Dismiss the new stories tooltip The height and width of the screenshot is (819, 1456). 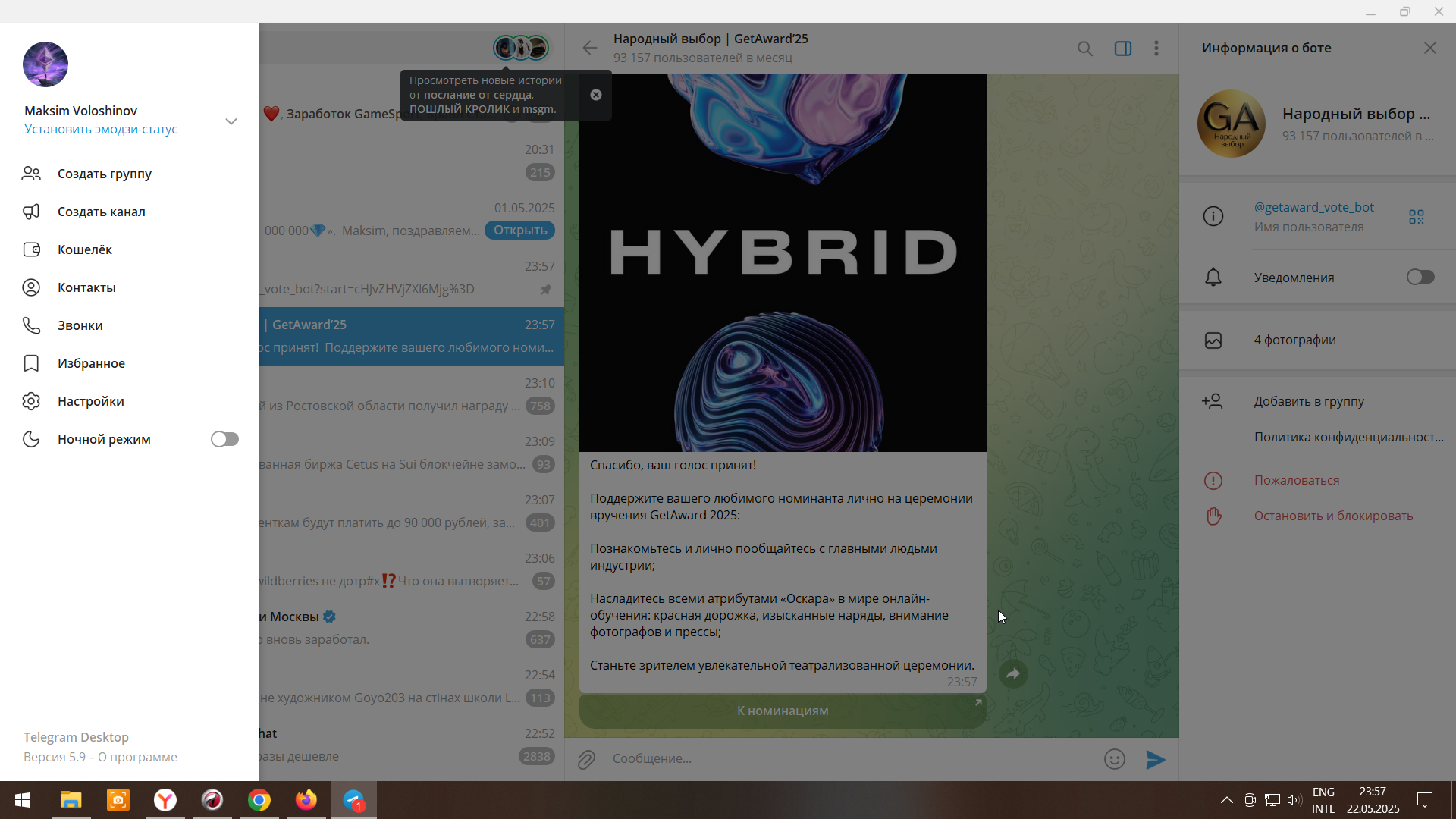[x=596, y=95]
